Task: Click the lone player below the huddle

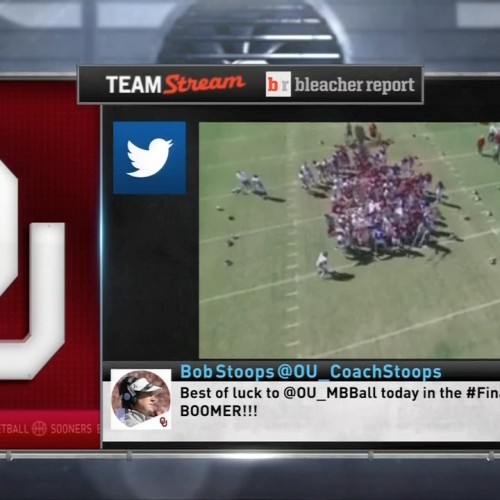Action: pyautogui.click(x=323, y=263)
